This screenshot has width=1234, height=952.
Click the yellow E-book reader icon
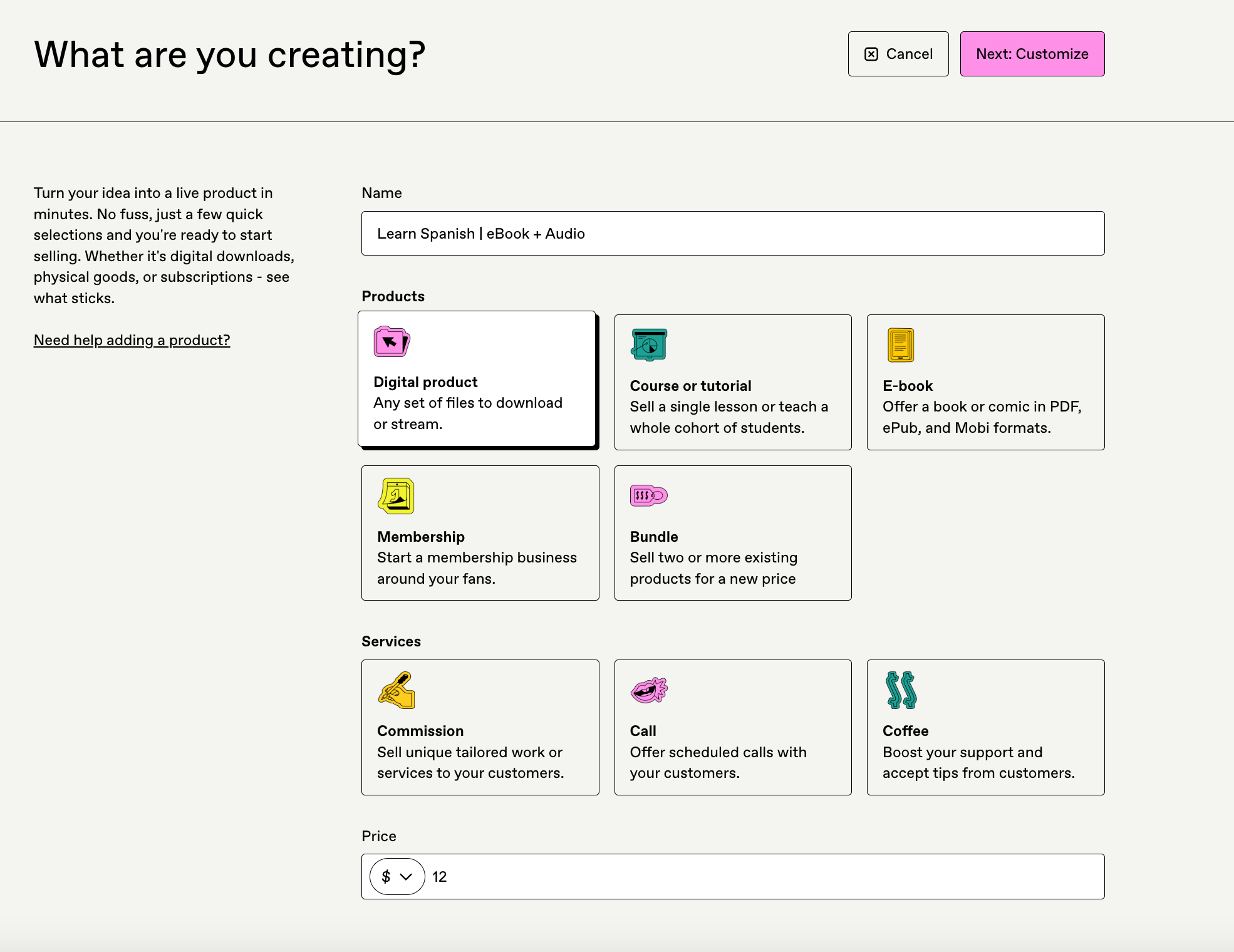[901, 345]
